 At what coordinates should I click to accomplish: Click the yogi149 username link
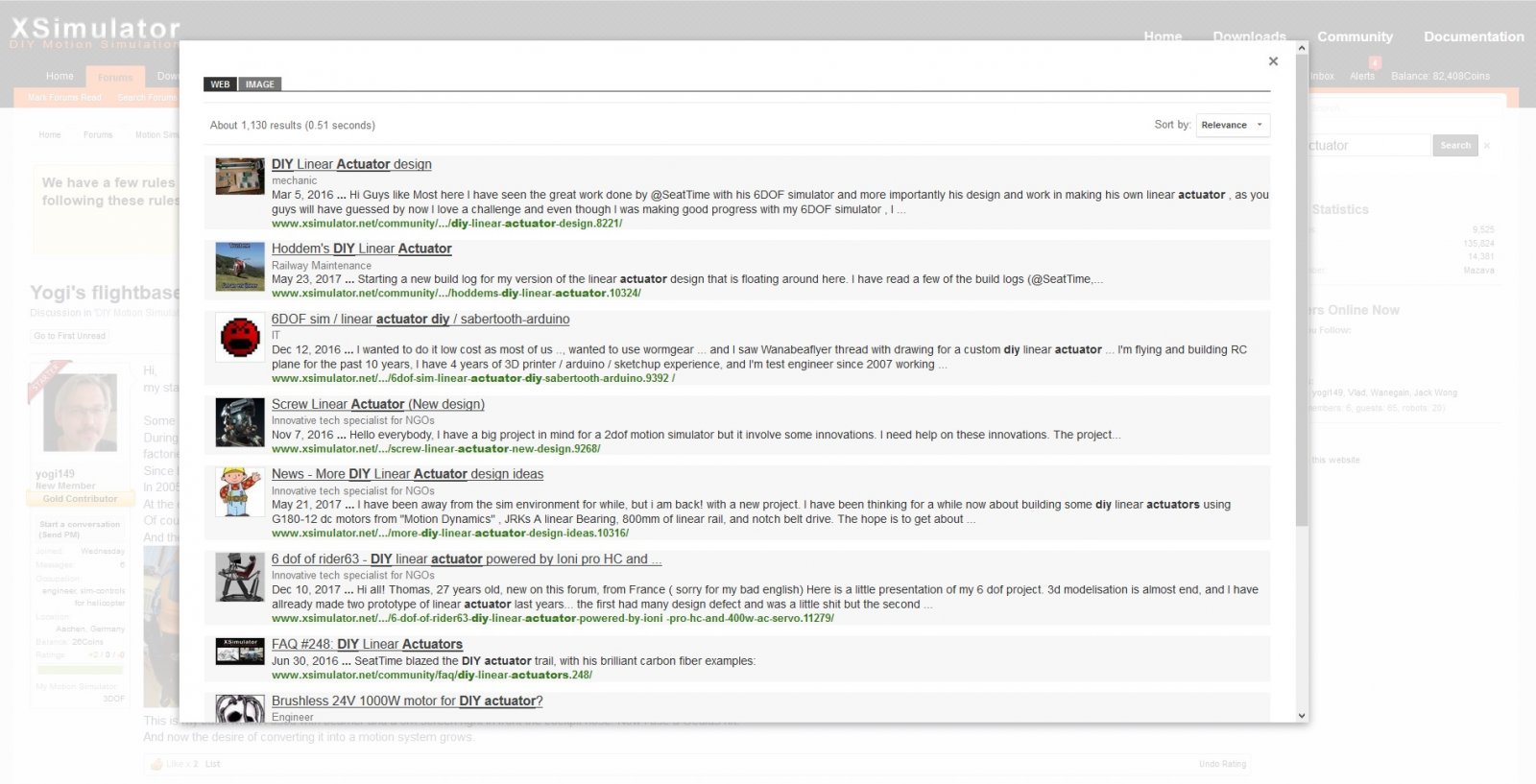click(55, 474)
